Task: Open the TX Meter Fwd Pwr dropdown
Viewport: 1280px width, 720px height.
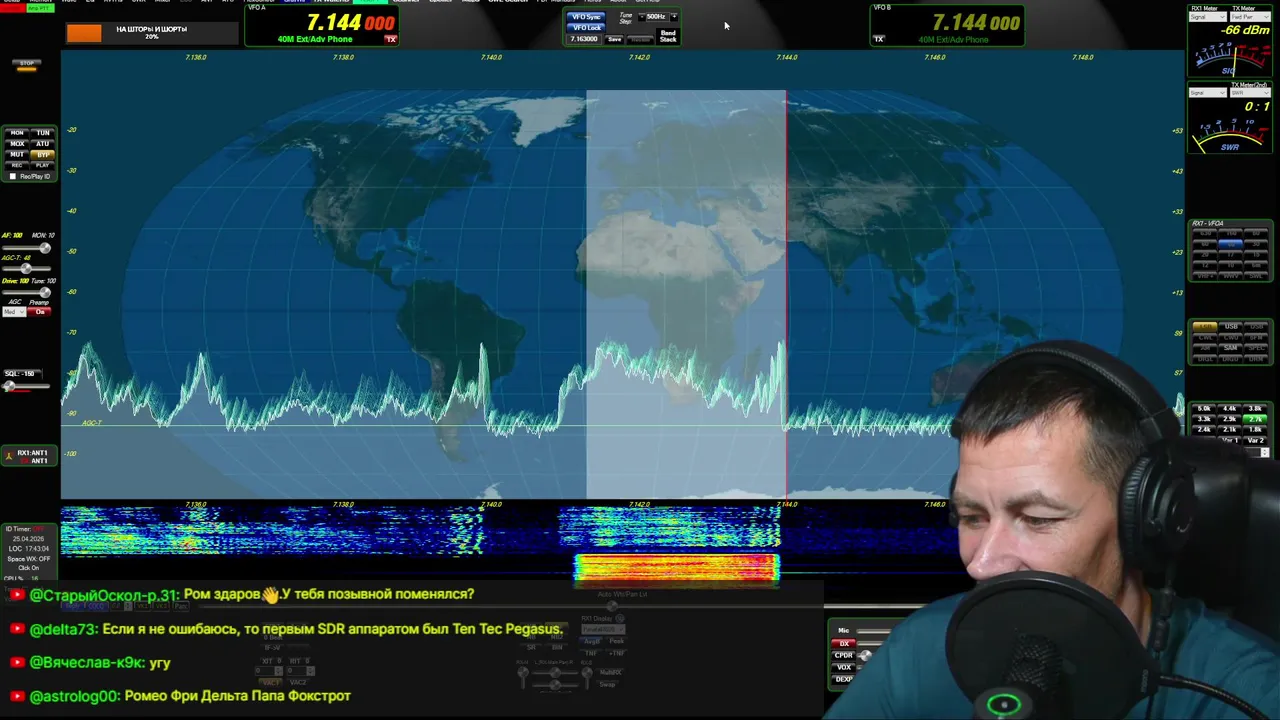Action: (1250, 17)
